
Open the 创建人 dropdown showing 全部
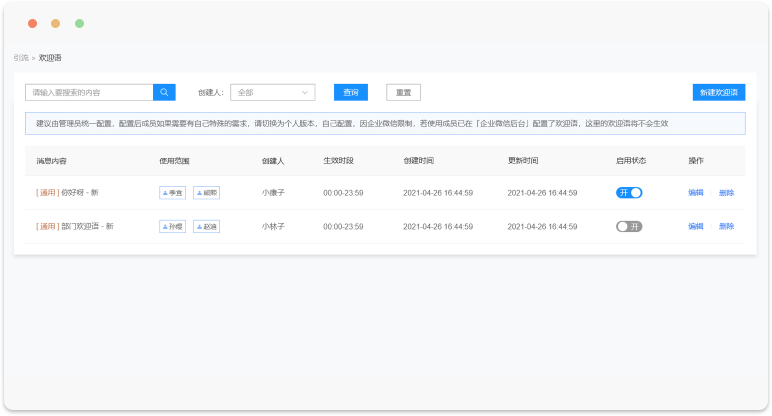[272, 92]
